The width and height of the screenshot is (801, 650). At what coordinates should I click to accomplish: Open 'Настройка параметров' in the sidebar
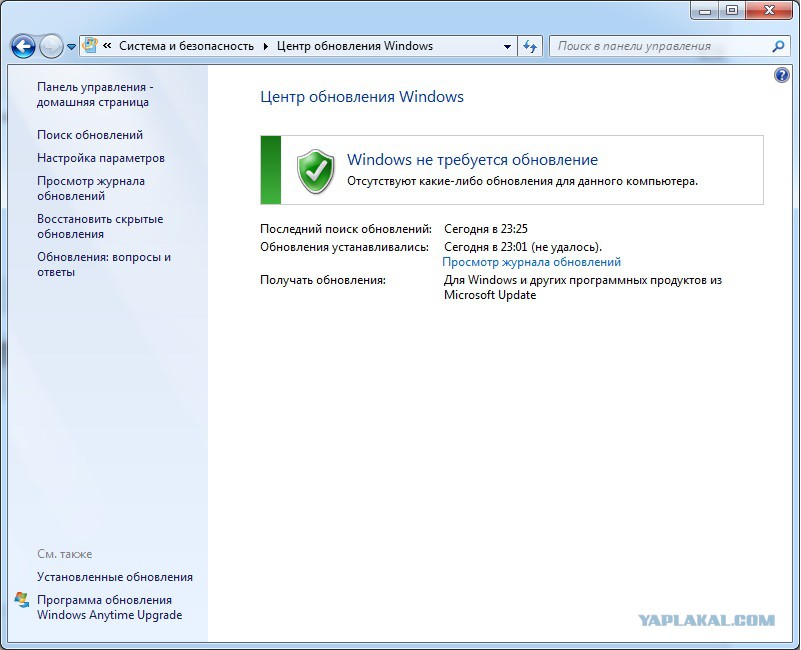click(x=101, y=158)
